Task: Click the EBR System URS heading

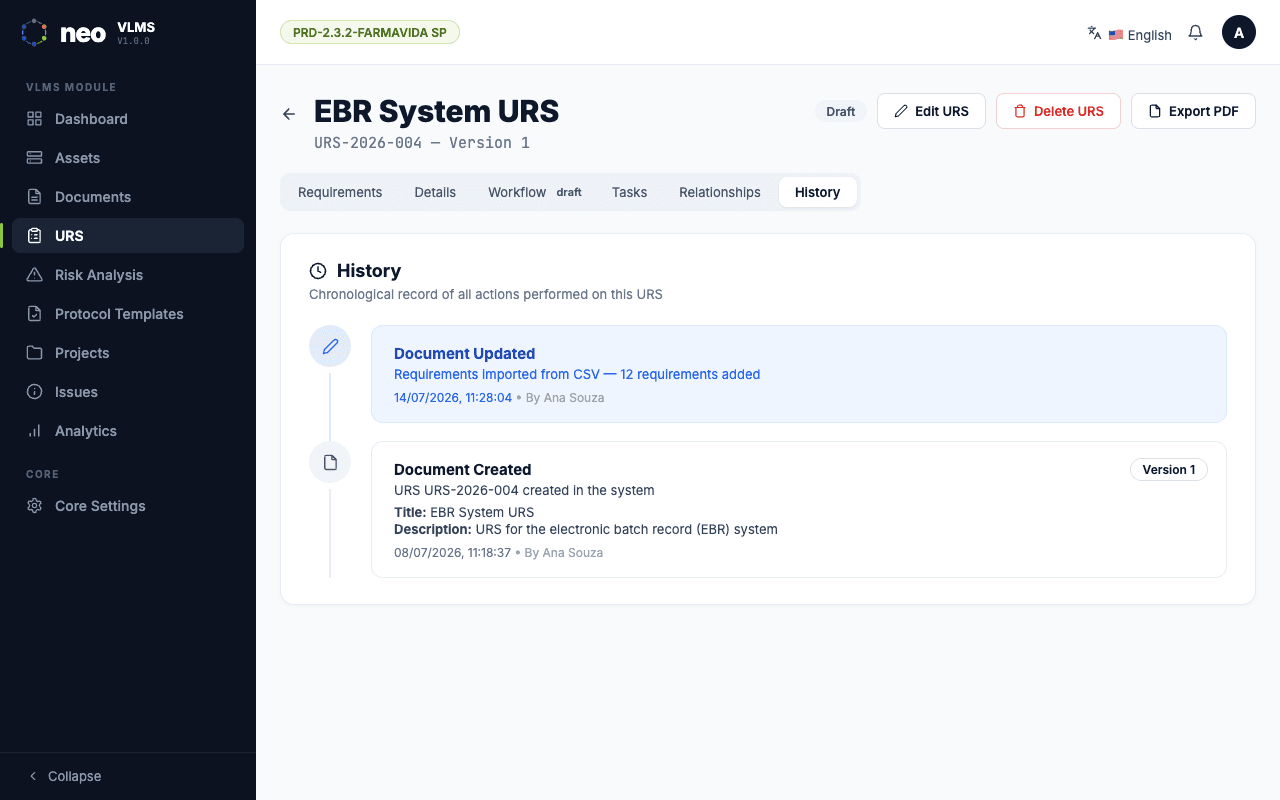Action: [x=437, y=111]
